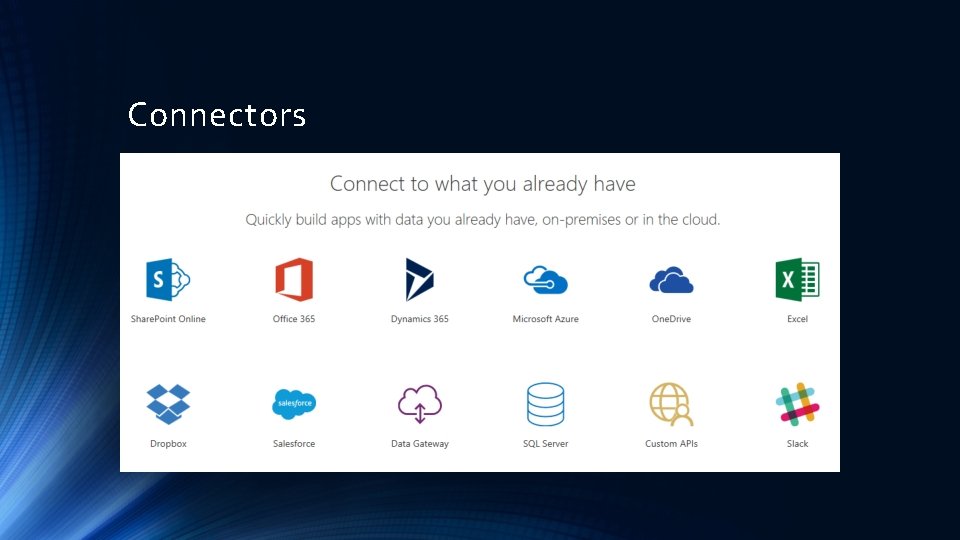Click the "Quickly build apps with data" subtitle
960x540 pixels.
pos(482,220)
